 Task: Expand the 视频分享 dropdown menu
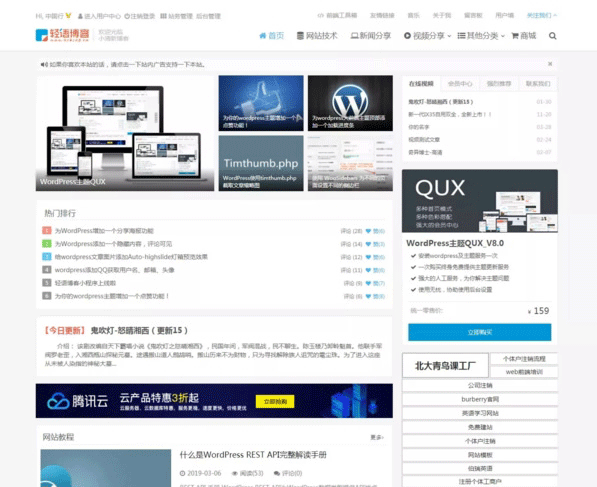pos(428,36)
